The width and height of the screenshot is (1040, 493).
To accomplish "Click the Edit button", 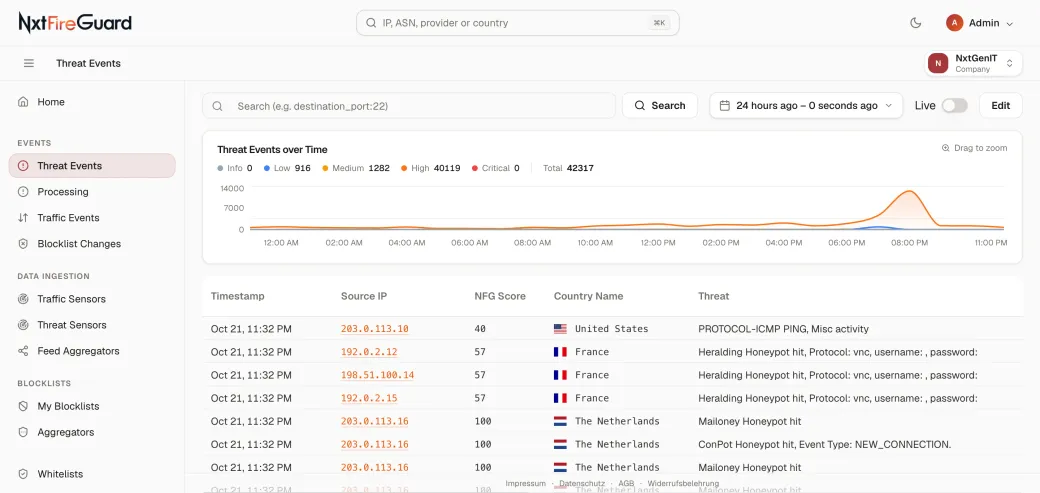I will coord(1000,106).
